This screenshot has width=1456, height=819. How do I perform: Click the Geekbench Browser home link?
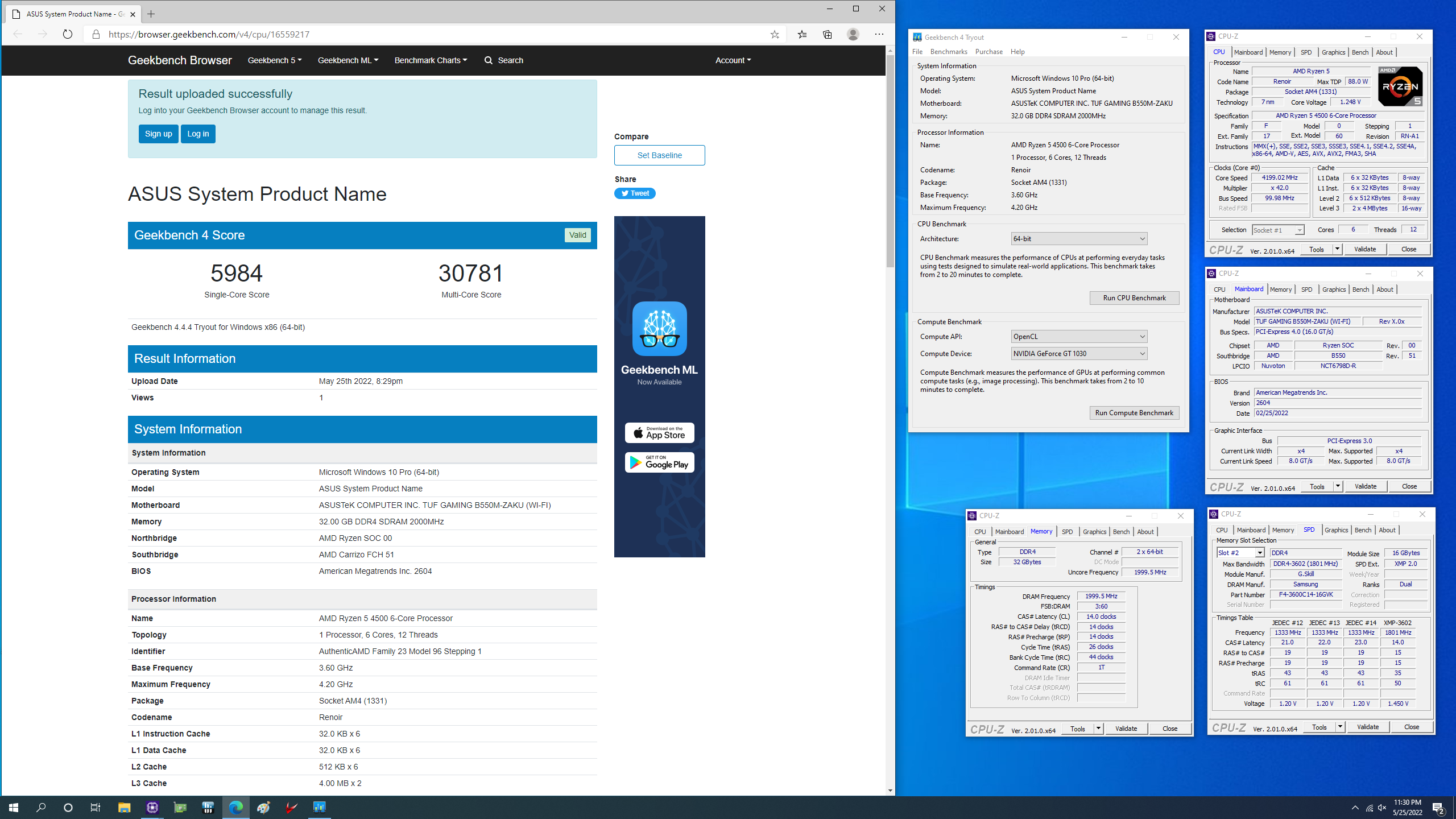180,60
